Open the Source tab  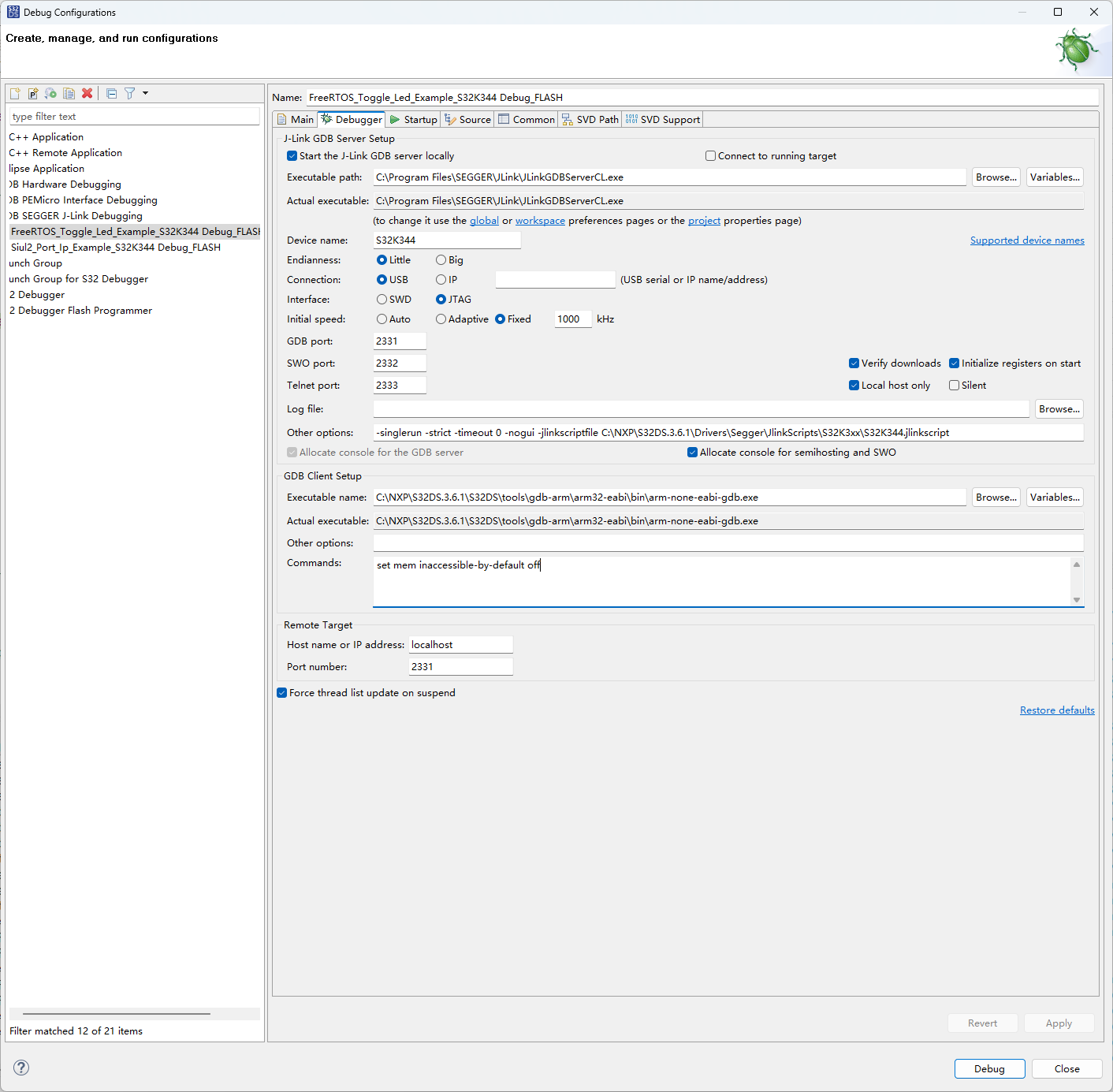pos(467,119)
